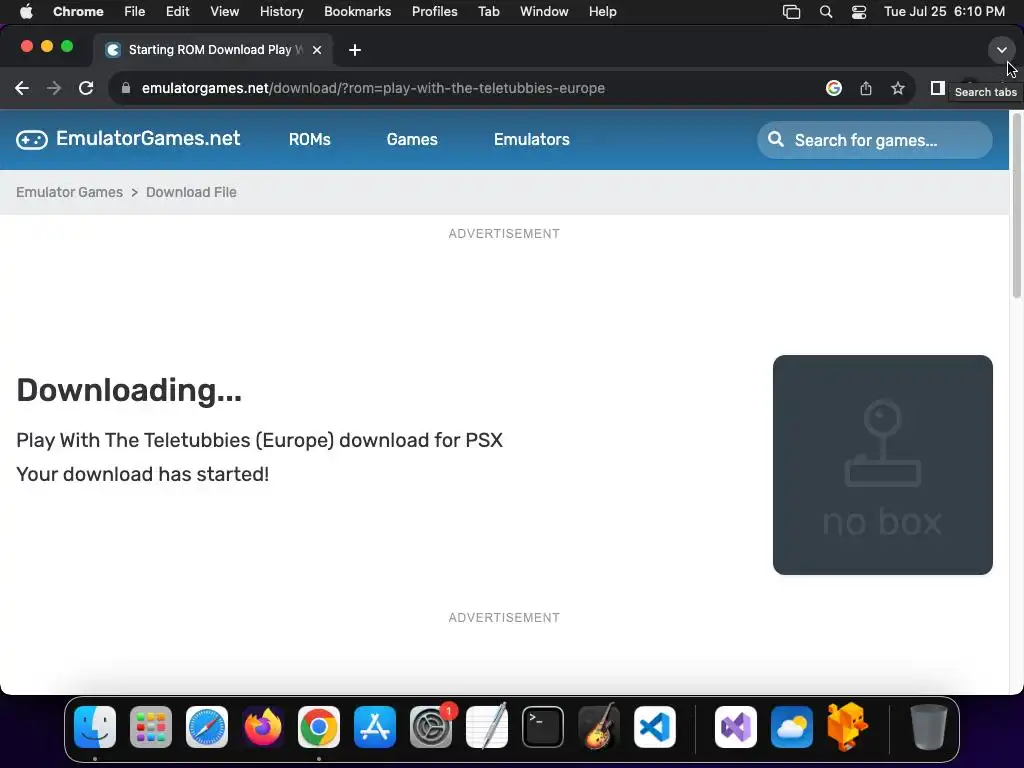Open the History menu
This screenshot has height=768, width=1024.
click(281, 12)
